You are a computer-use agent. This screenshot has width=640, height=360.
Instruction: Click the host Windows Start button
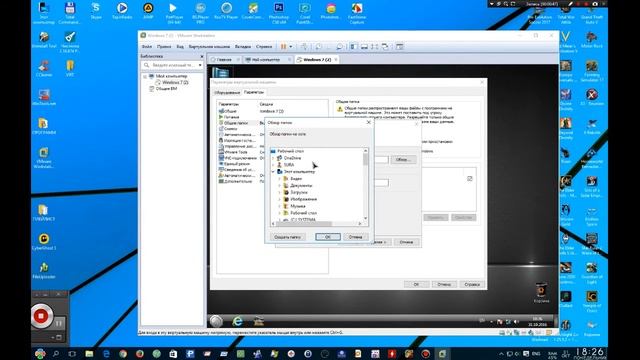click(40, 353)
